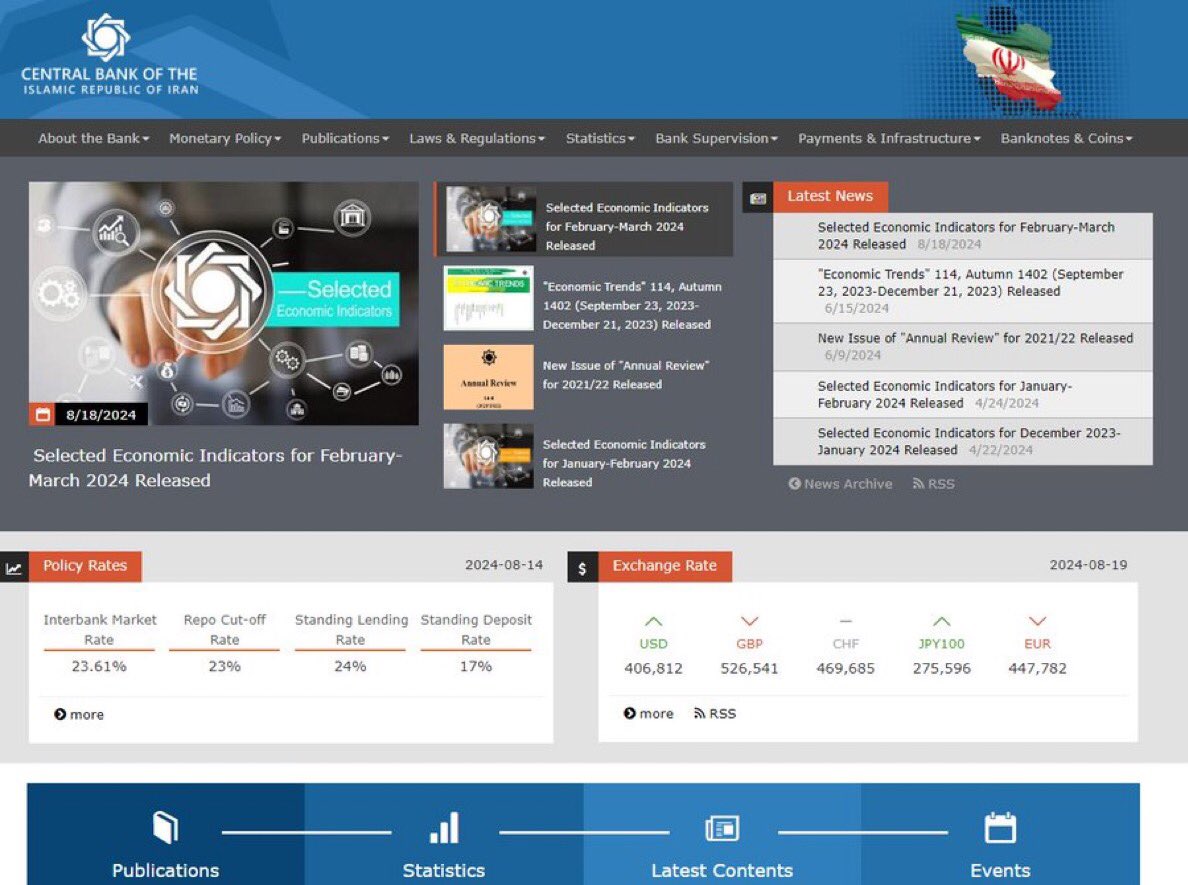Click the Central Bank of Iran logo
The image size is (1188, 885).
(110, 55)
